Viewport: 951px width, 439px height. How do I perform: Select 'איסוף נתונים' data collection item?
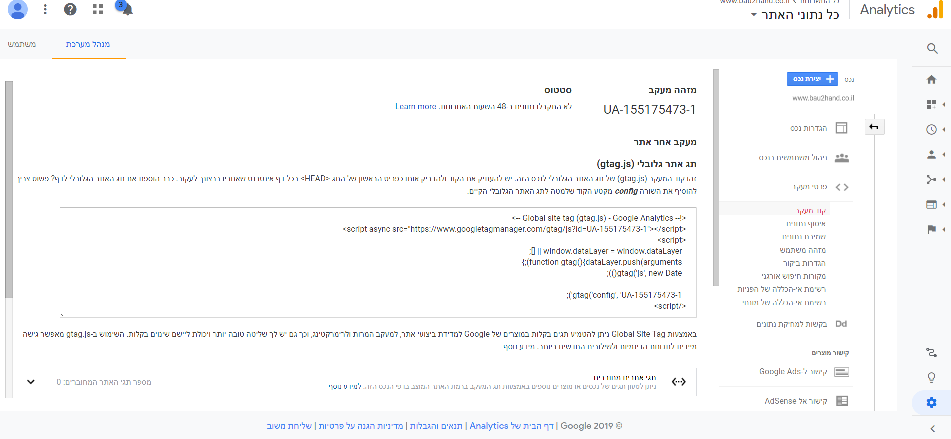807,224
